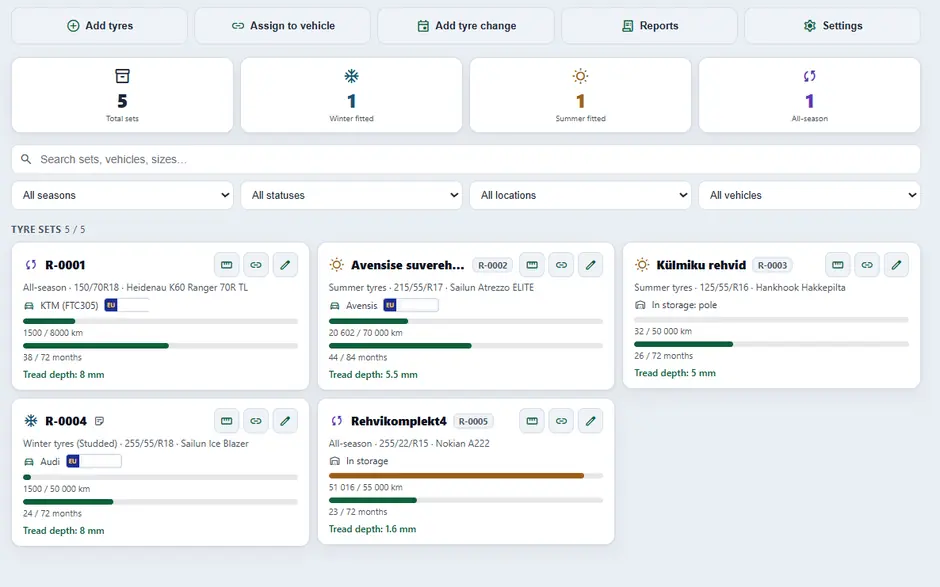Click the link icon on R-0001 card
The height and width of the screenshot is (587, 940).
[256, 265]
